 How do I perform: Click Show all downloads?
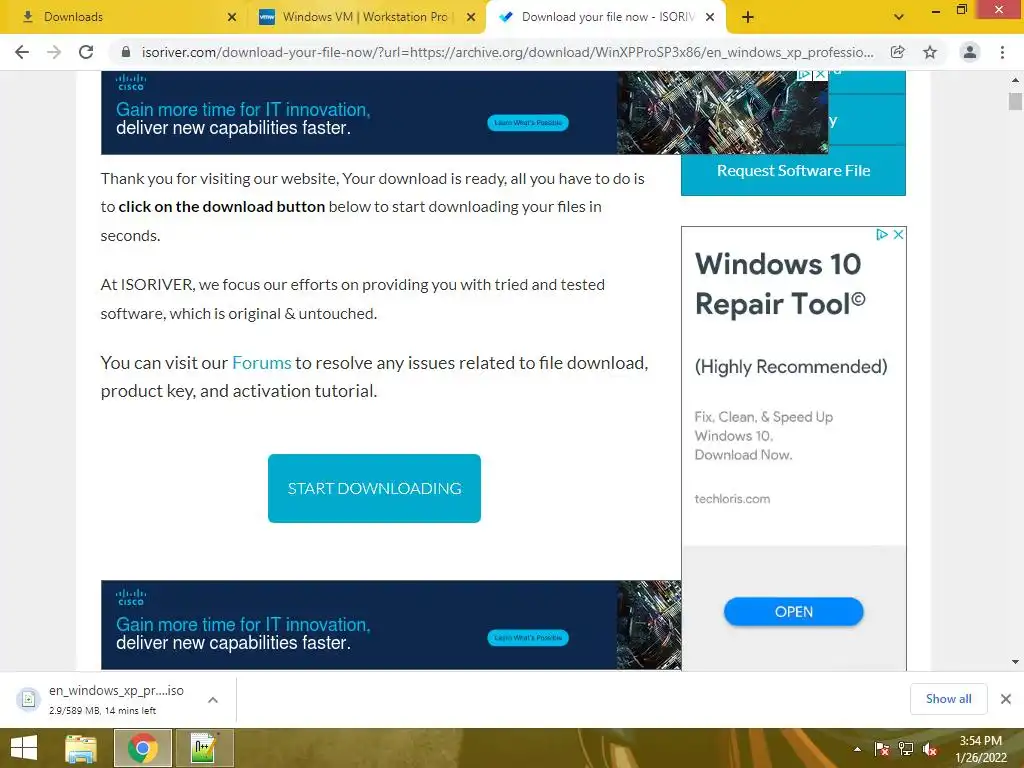point(948,699)
